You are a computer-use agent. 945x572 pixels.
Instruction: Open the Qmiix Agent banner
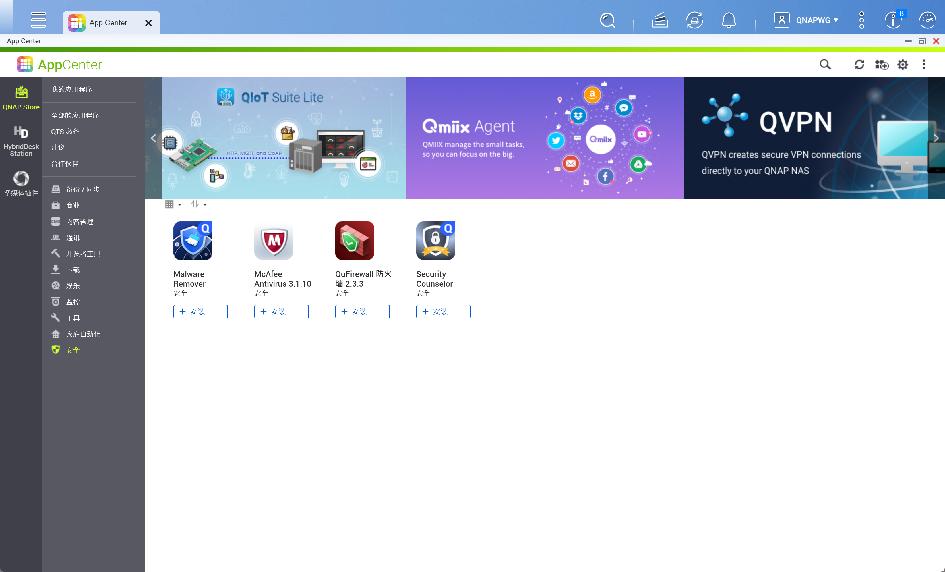545,138
